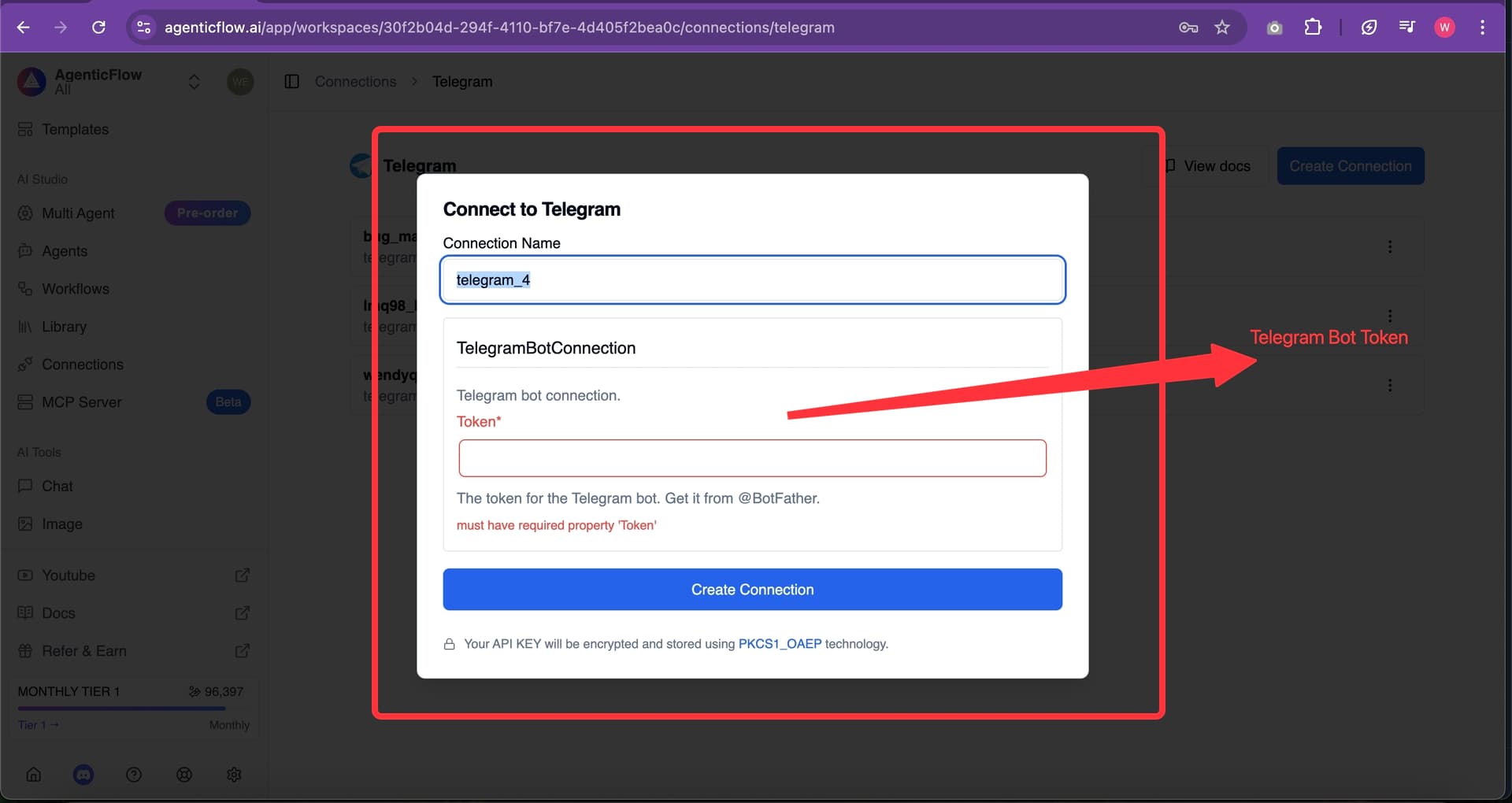
Task: Toggle the sidebar panel icon
Action: [291, 82]
